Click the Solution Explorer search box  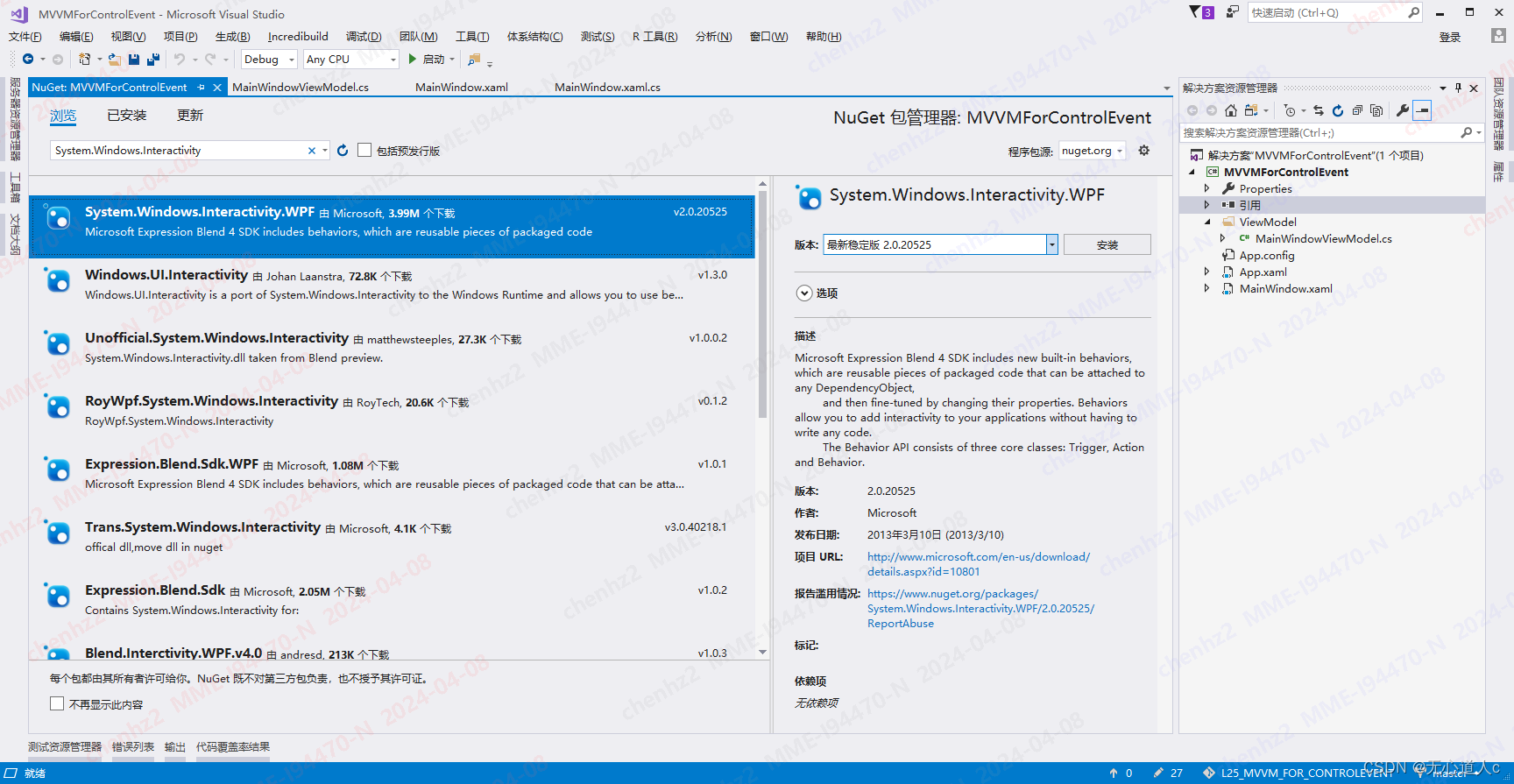tap(1320, 133)
